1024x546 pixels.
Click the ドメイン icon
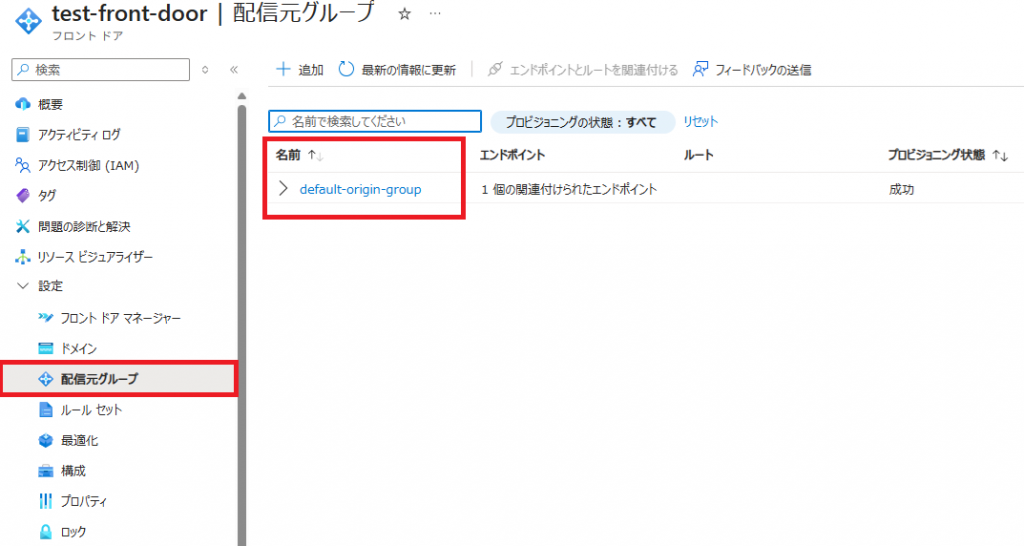(x=46, y=348)
